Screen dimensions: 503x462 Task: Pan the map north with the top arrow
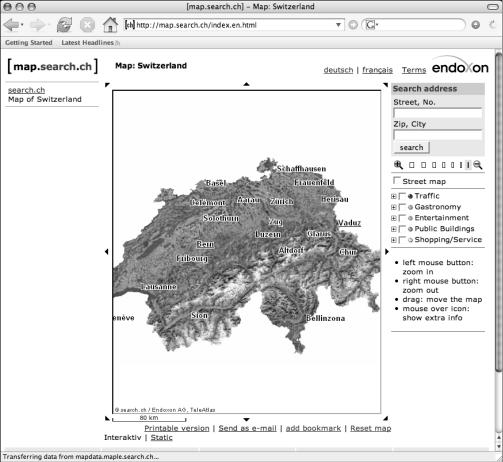(x=246, y=84)
